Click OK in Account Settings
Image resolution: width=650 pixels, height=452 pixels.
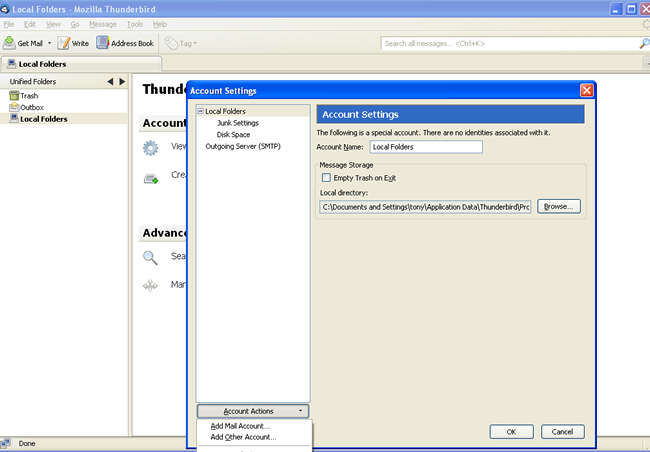click(512, 432)
